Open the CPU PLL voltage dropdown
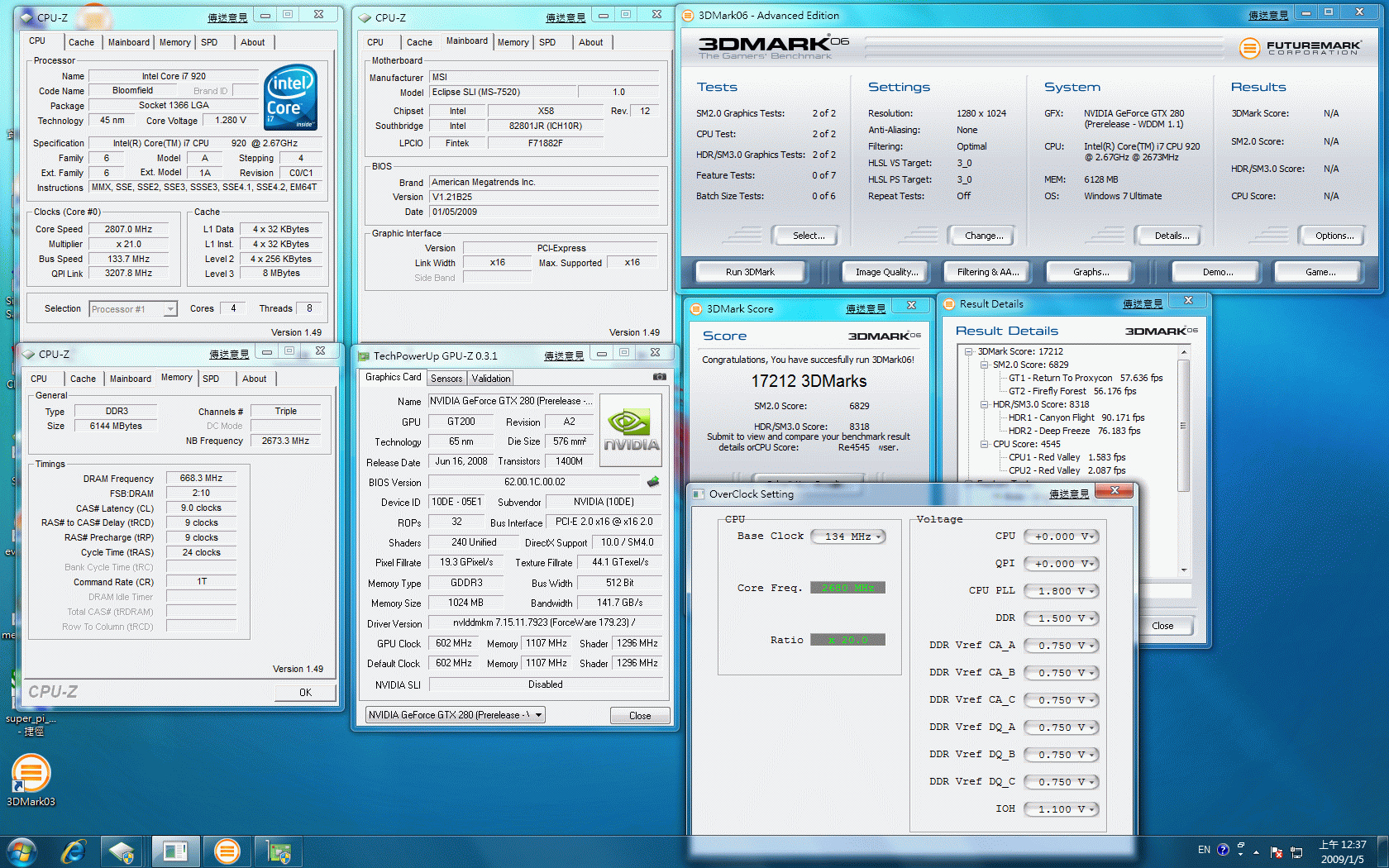Image resolution: width=1389 pixels, height=868 pixels. [x=1062, y=591]
